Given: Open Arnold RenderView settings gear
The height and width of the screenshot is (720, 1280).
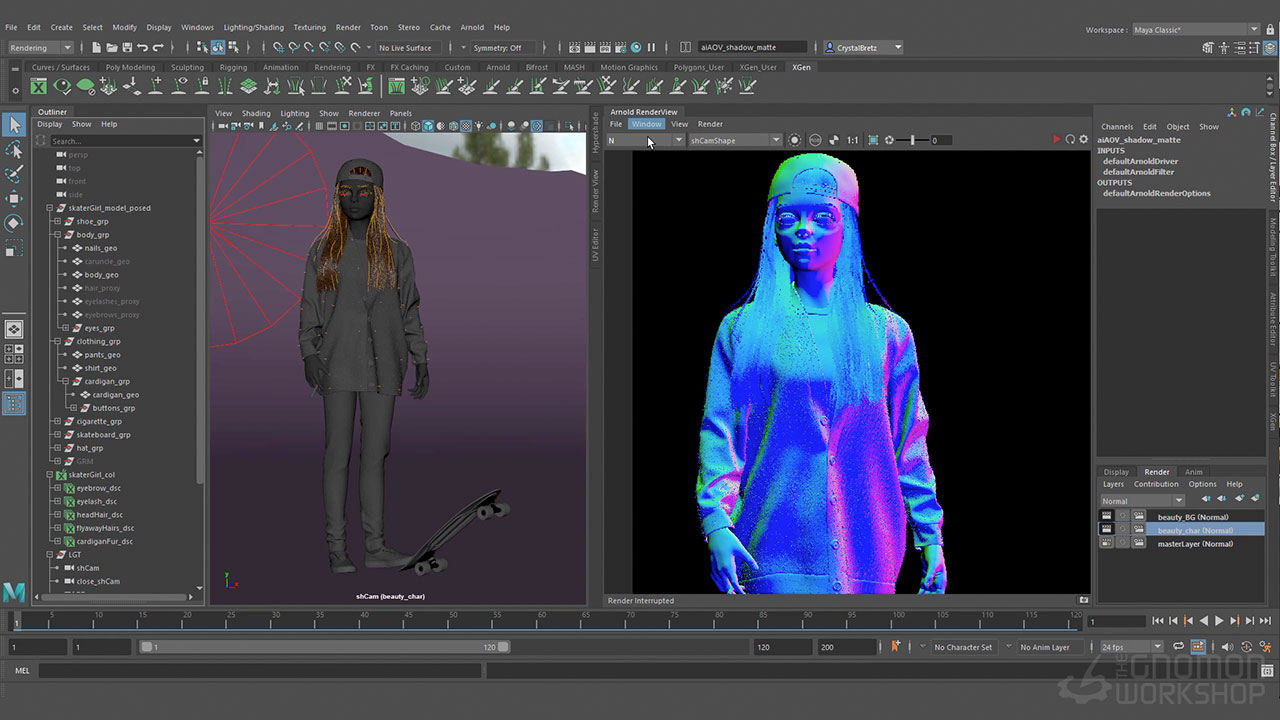Looking at the screenshot, I should tap(1083, 140).
